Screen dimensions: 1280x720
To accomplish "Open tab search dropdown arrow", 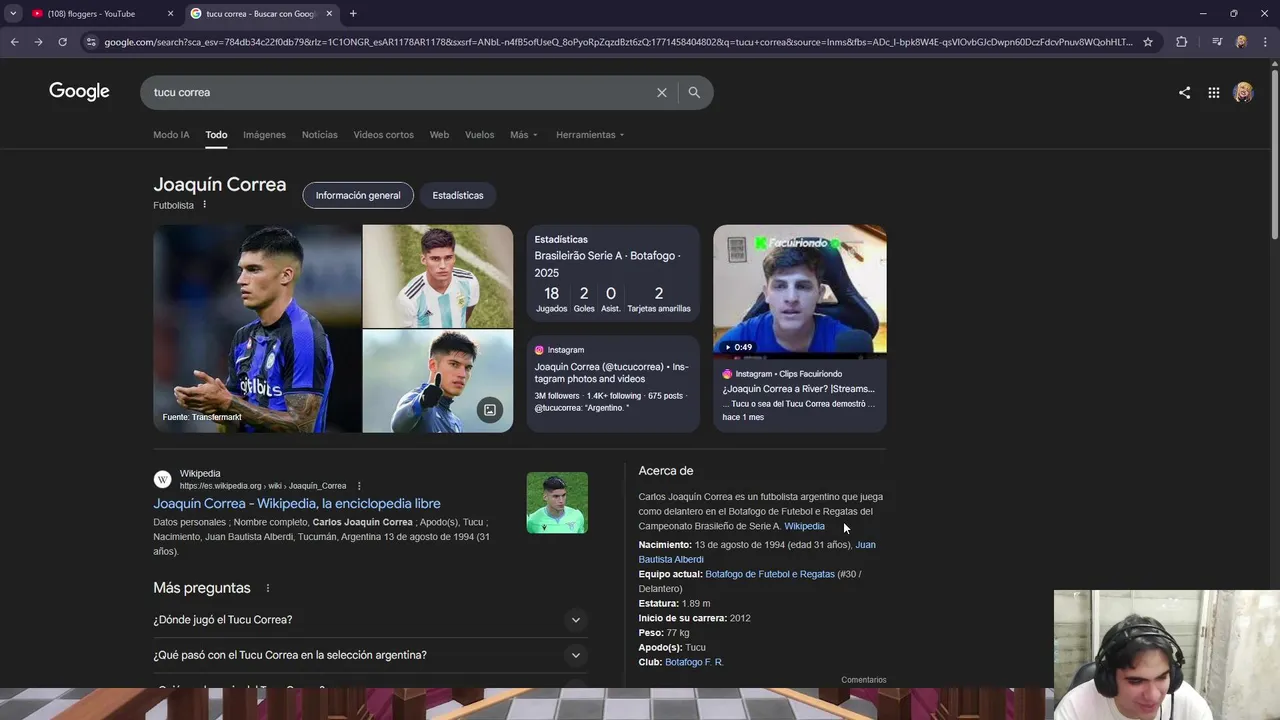I will click(x=13, y=14).
